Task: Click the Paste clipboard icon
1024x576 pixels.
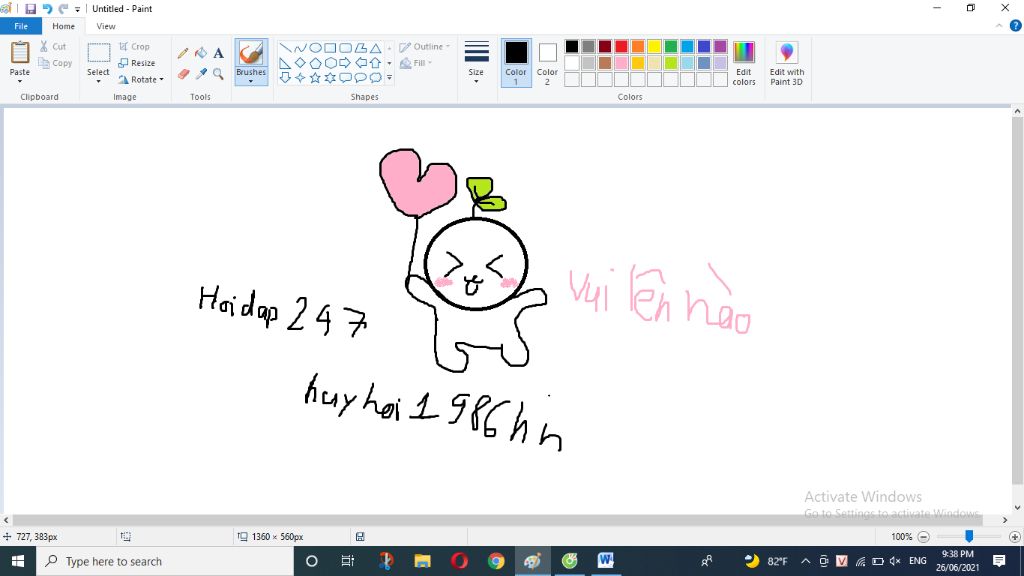Action: (20, 52)
